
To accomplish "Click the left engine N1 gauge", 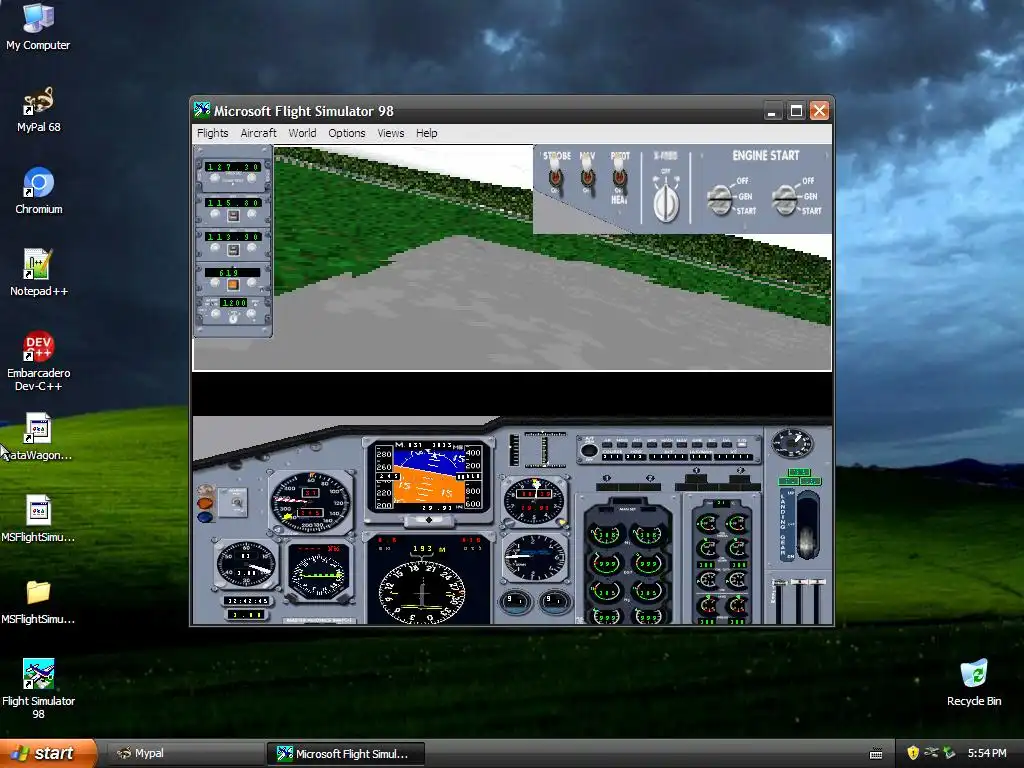I will [x=605, y=535].
